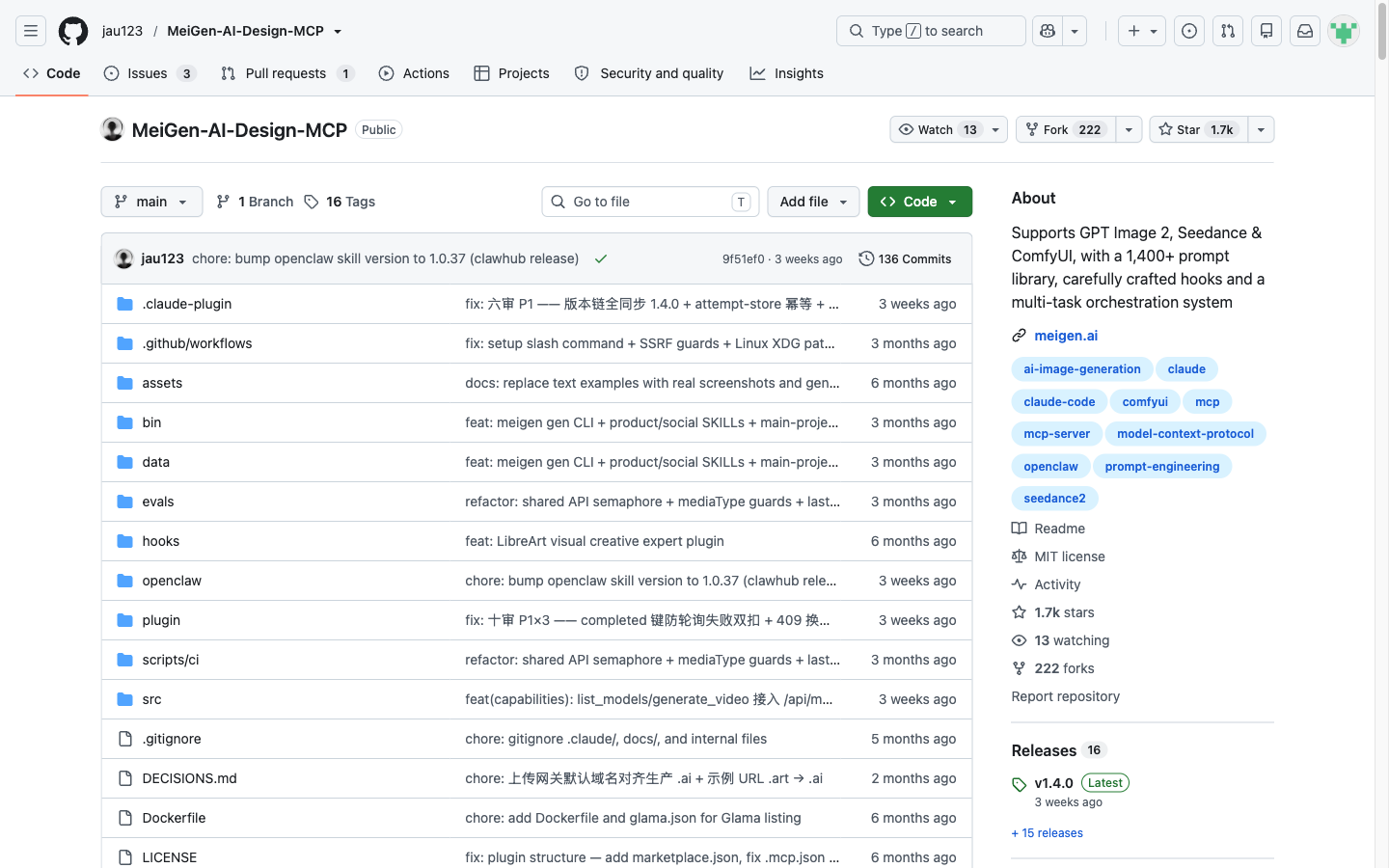Switch to the Projects tab

511,73
